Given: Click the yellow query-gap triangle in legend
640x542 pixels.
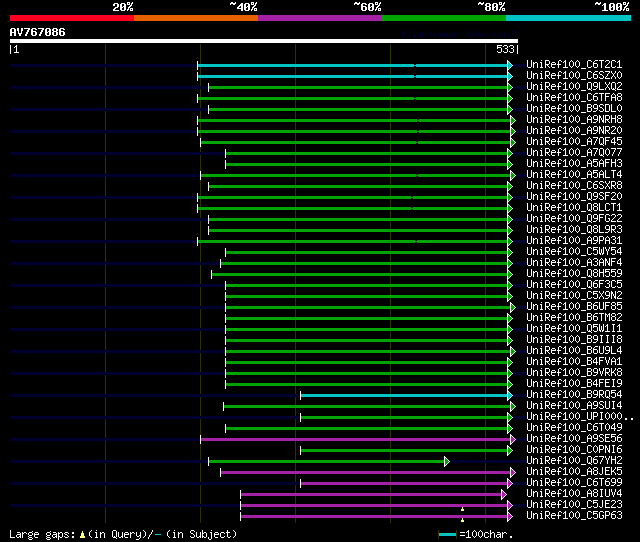Looking at the screenshot, I should point(82,535).
